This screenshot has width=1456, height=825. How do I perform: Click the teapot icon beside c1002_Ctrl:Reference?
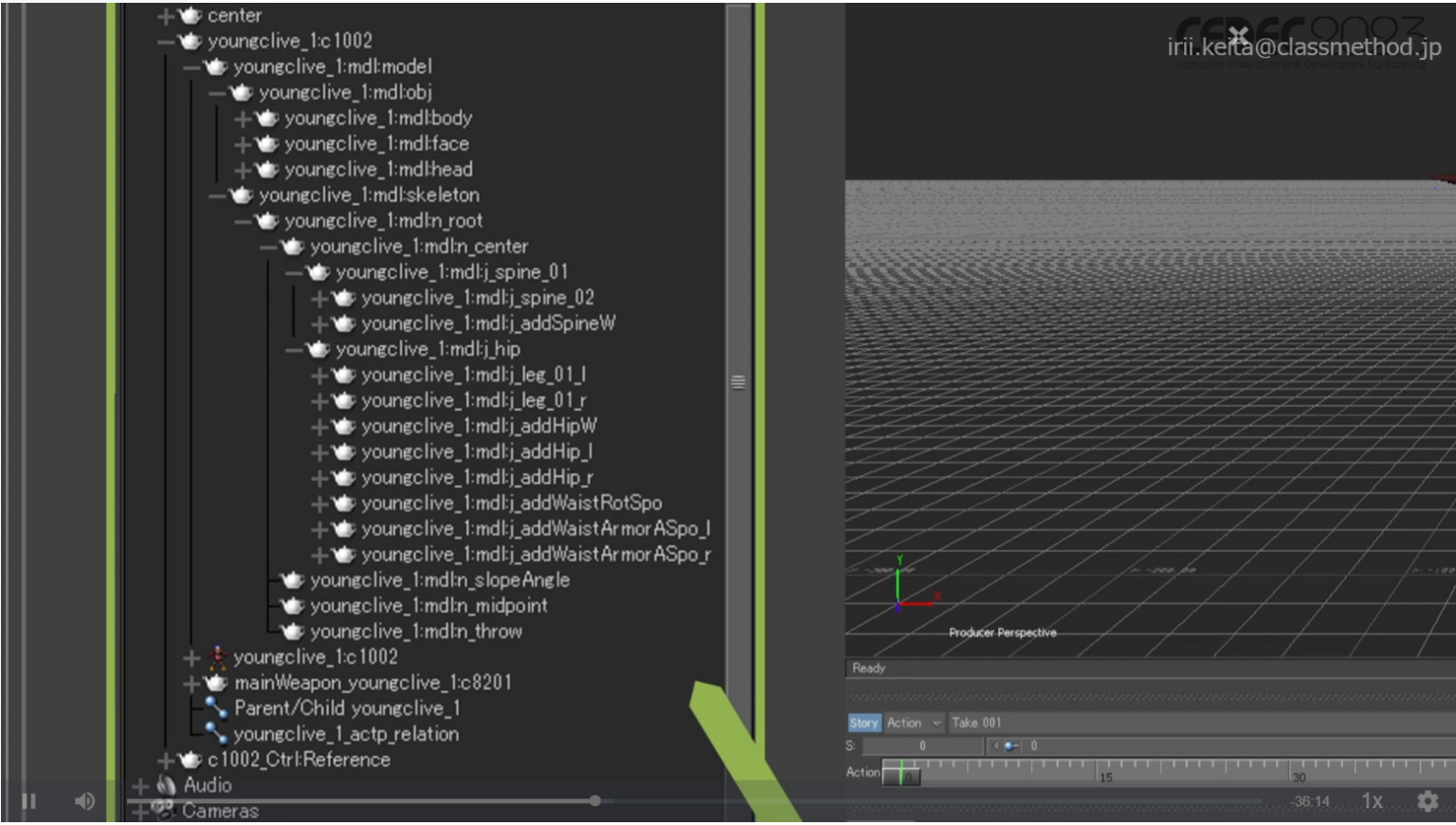coord(191,760)
